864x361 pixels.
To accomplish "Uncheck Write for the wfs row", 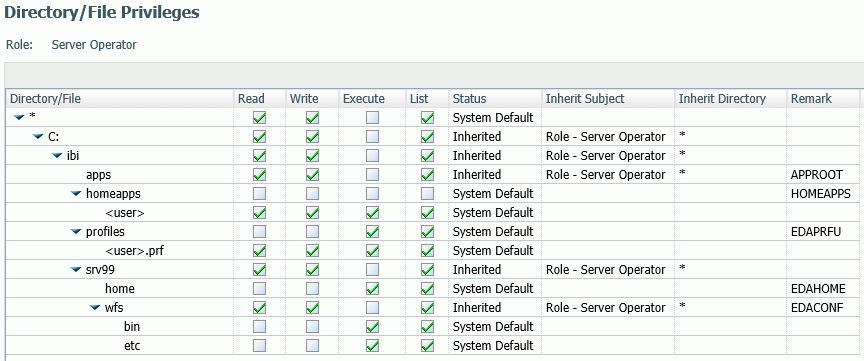I will point(312,308).
